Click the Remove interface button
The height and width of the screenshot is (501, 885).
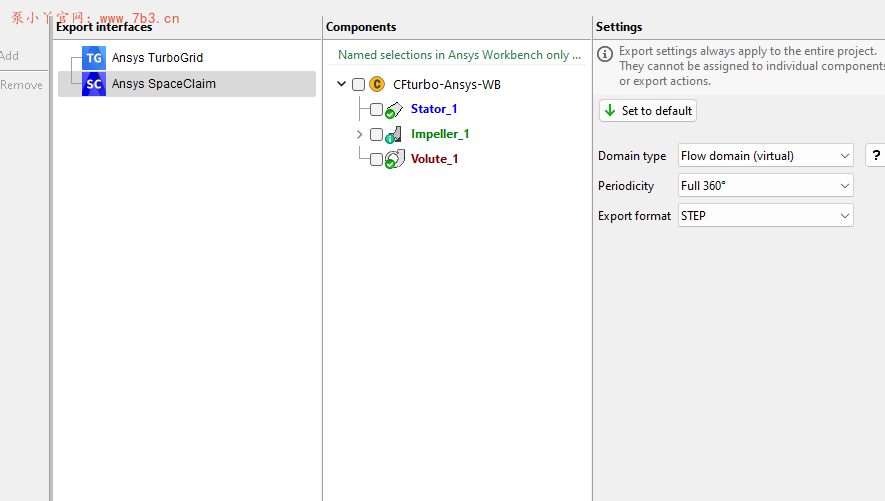(x=21, y=85)
